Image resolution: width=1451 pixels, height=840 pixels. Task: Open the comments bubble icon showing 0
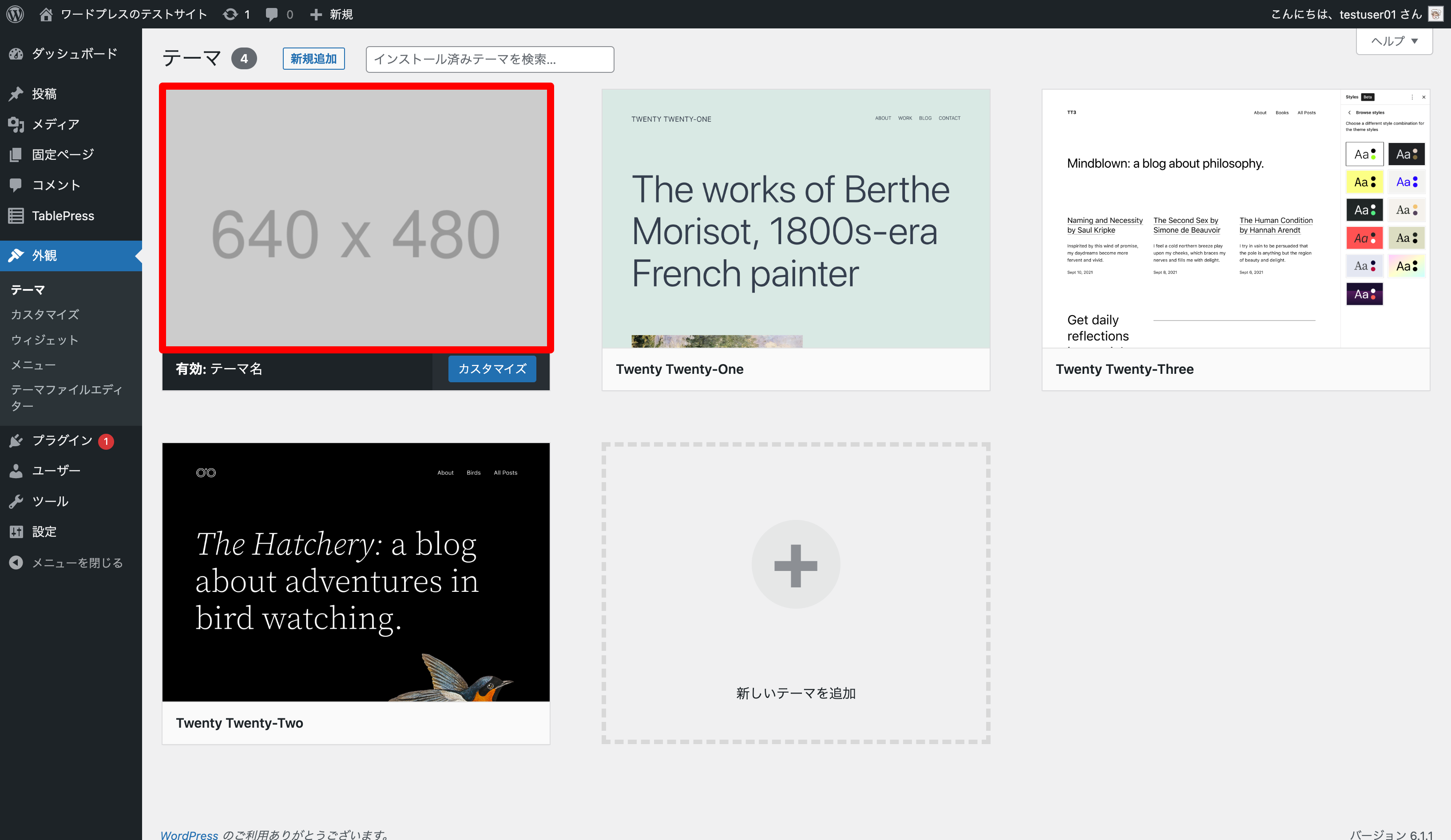coord(272,14)
